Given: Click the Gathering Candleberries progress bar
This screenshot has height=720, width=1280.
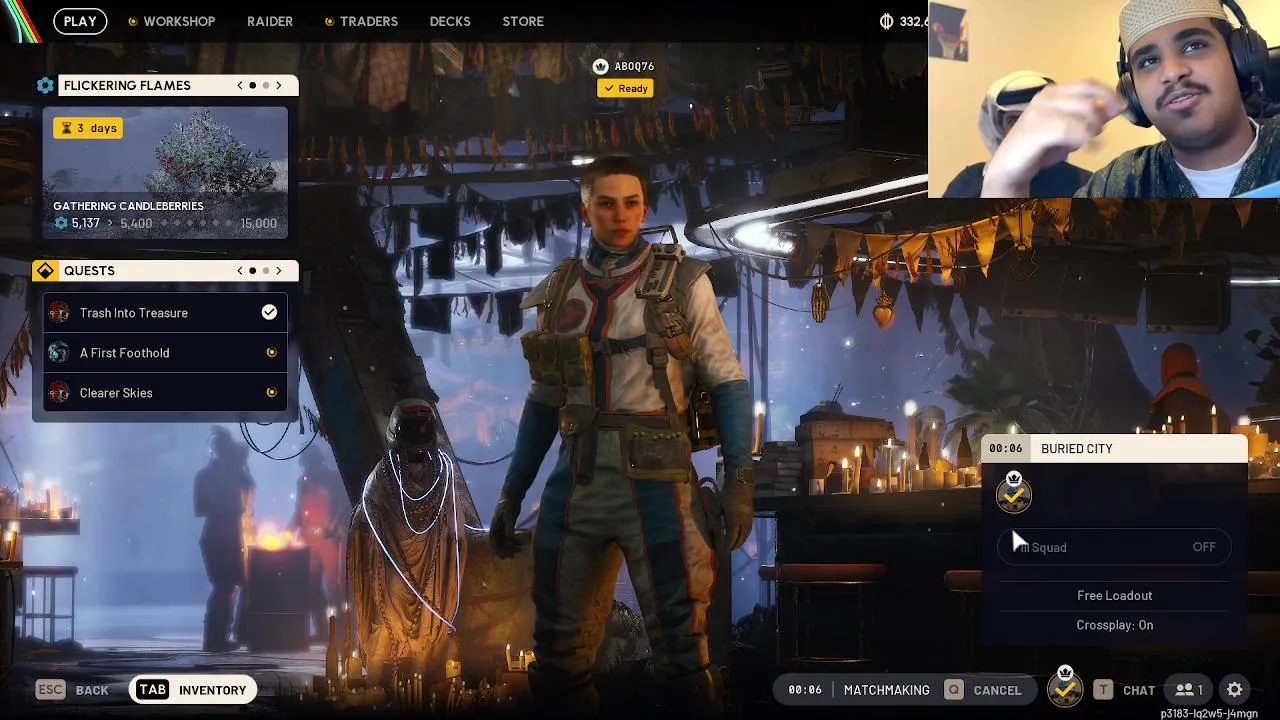Looking at the screenshot, I should tap(165, 223).
